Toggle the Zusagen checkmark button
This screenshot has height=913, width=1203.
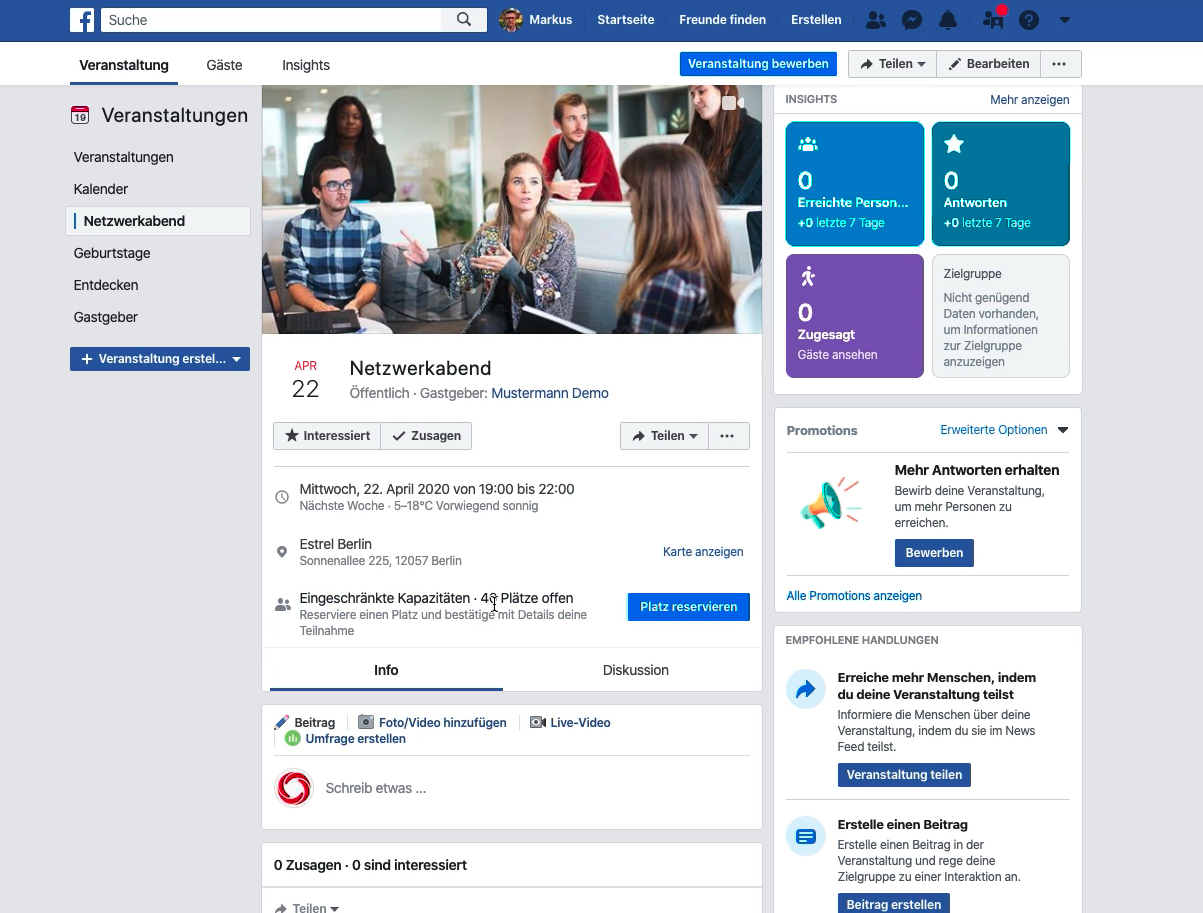tap(426, 436)
